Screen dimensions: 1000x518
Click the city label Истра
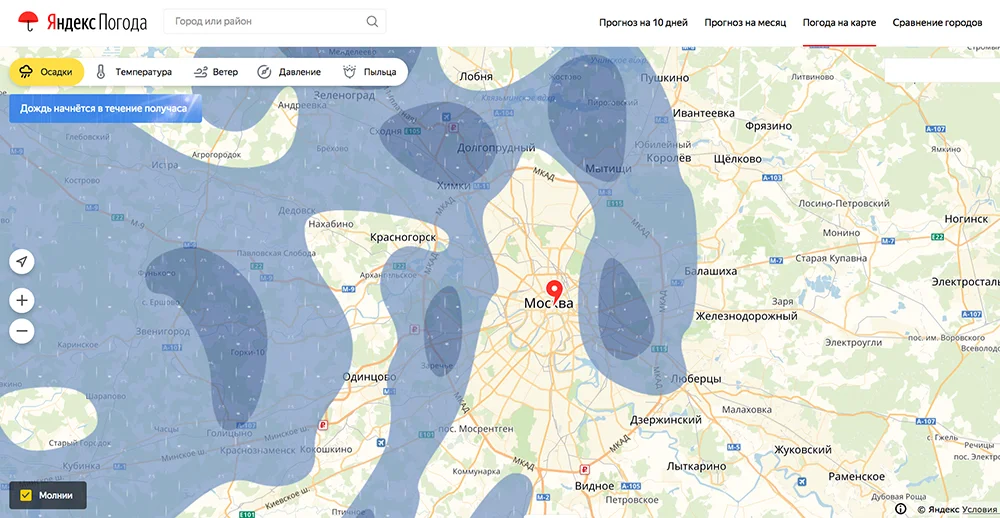tap(165, 165)
